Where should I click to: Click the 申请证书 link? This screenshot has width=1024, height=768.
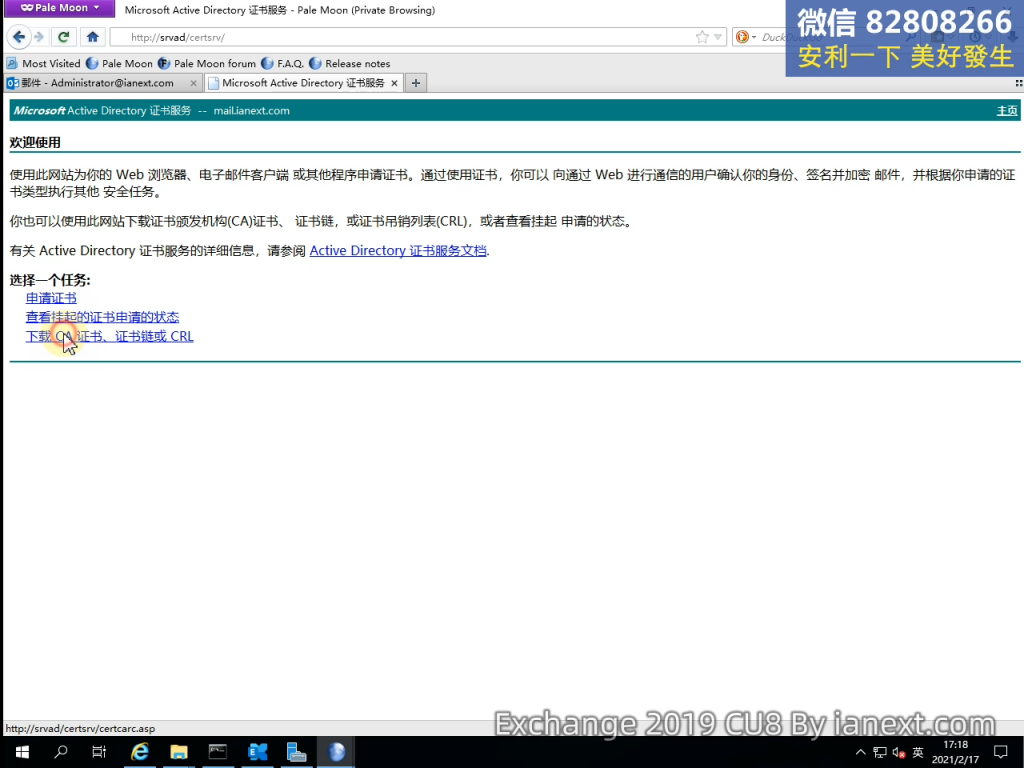tap(51, 298)
